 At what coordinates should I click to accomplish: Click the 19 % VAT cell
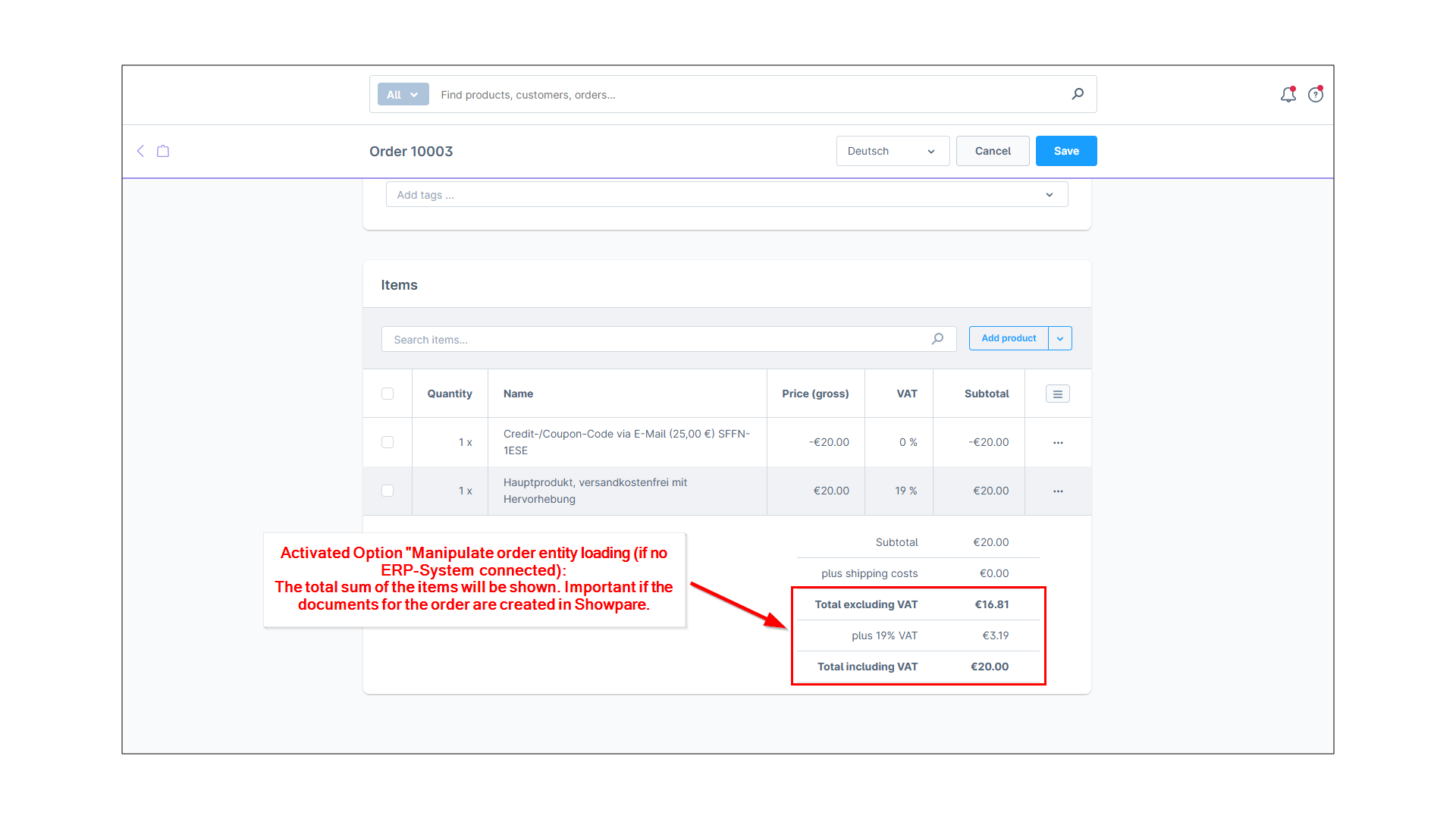[906, 491]
